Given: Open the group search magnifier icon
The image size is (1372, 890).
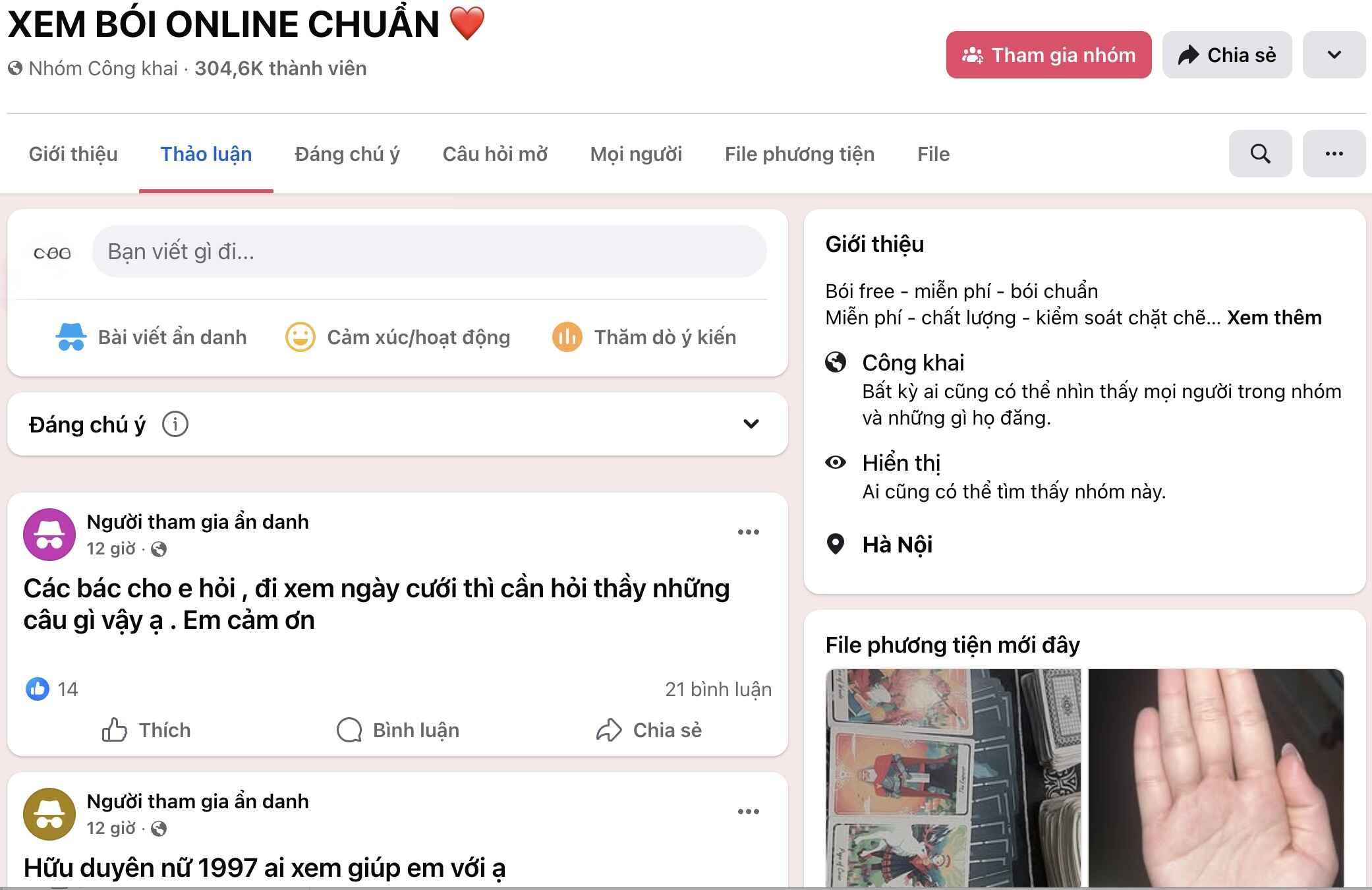Looking at the screenshot, I should click(x=1260, y=154).
